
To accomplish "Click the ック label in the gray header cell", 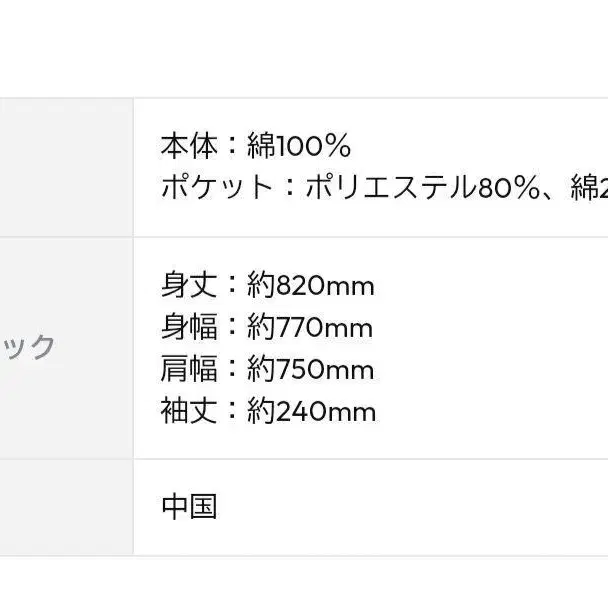I will pyautogui.click(x=27, y=347).
